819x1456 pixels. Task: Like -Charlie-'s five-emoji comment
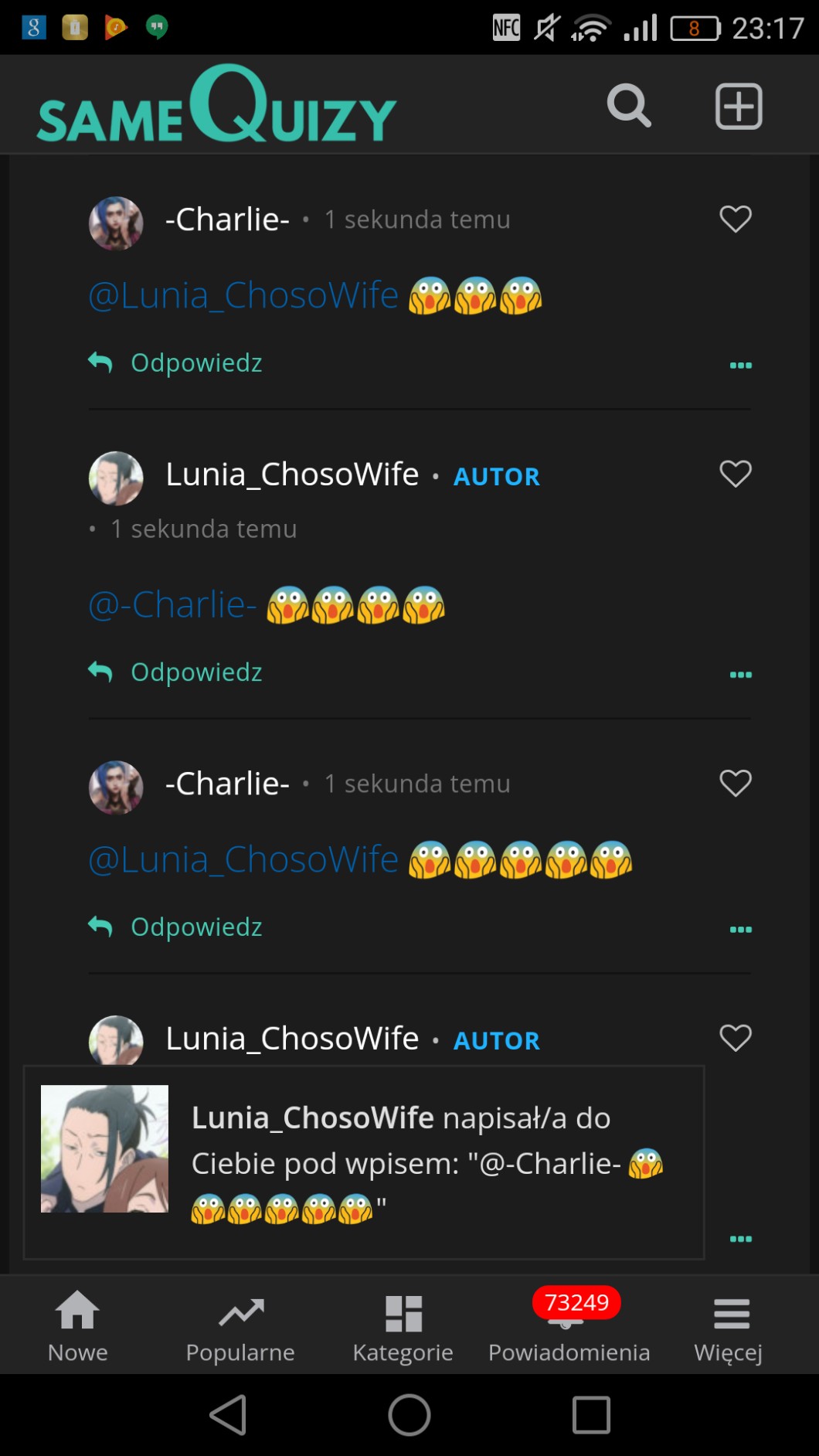(735, 784)
